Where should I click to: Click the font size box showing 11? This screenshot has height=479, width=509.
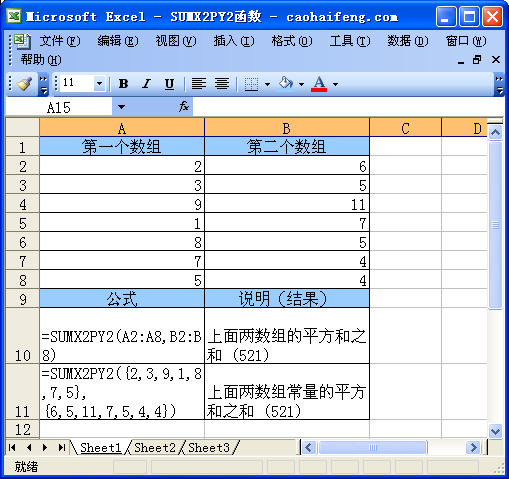click(x=77, y=83)
